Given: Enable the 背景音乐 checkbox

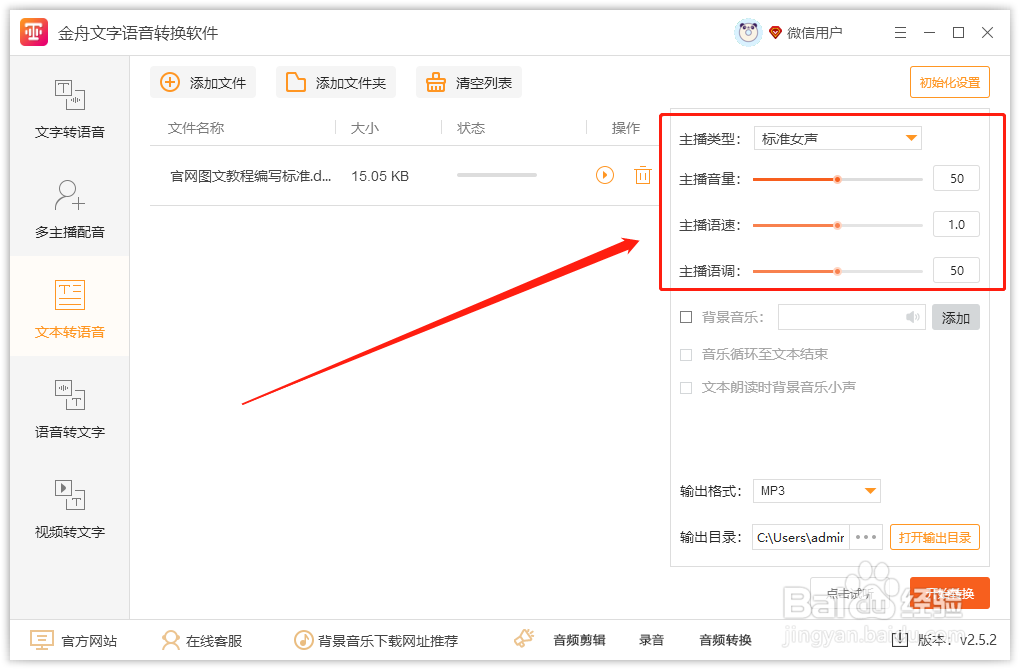Looking at the screenshot, I should click(x=685, y=317).
